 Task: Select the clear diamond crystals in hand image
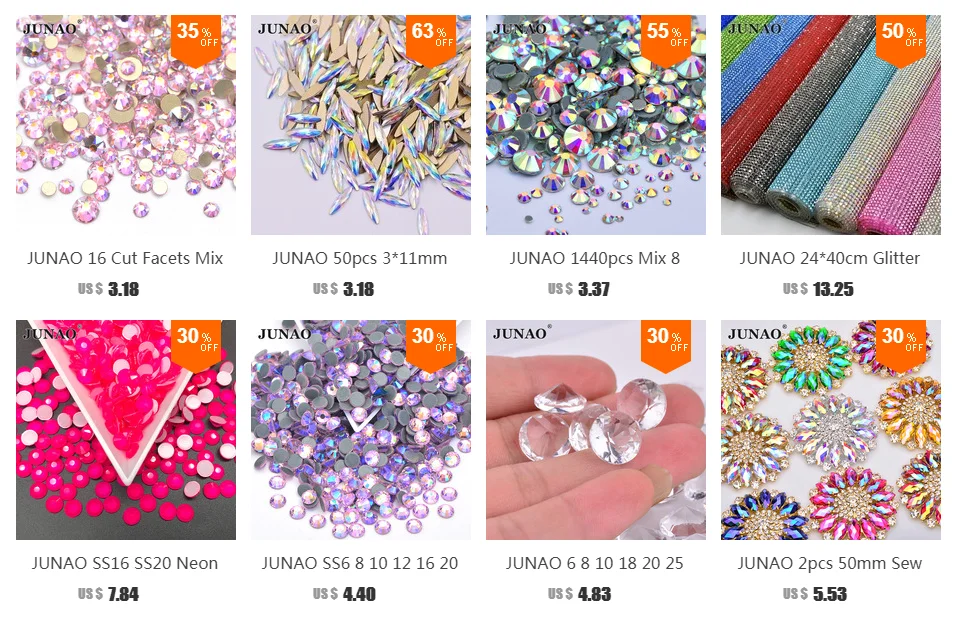pyautogui.click(x=595, y=430)
